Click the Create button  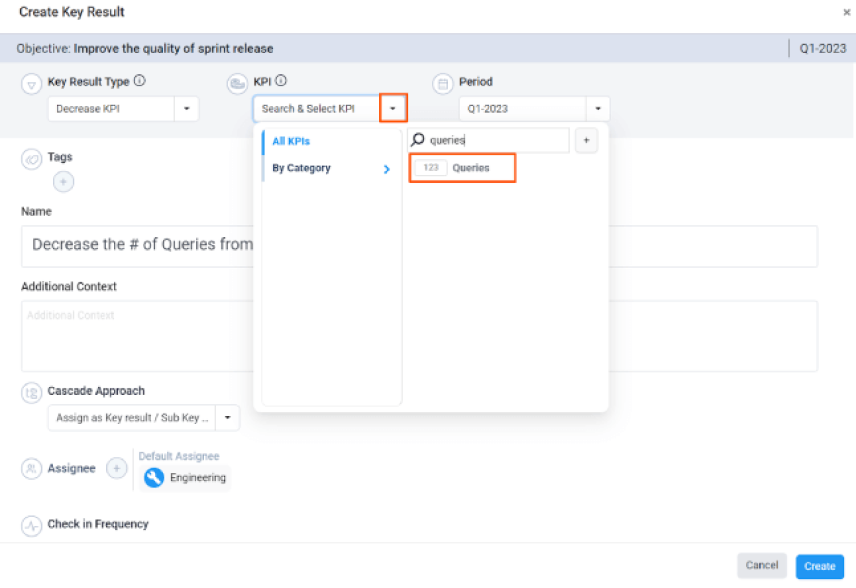pyautogui.click(x=819, y=566)
